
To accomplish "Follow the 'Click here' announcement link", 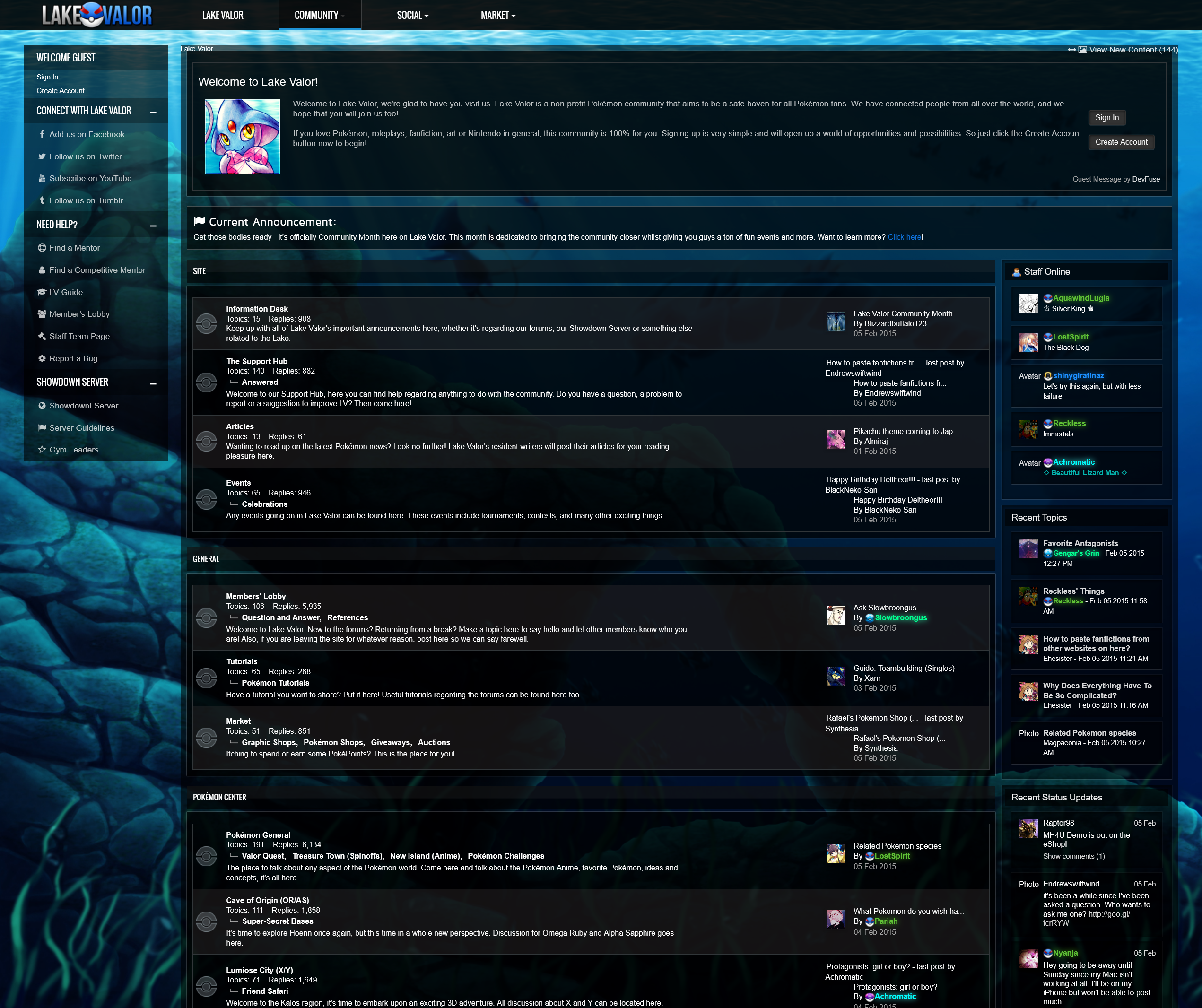I will [905, 237].
